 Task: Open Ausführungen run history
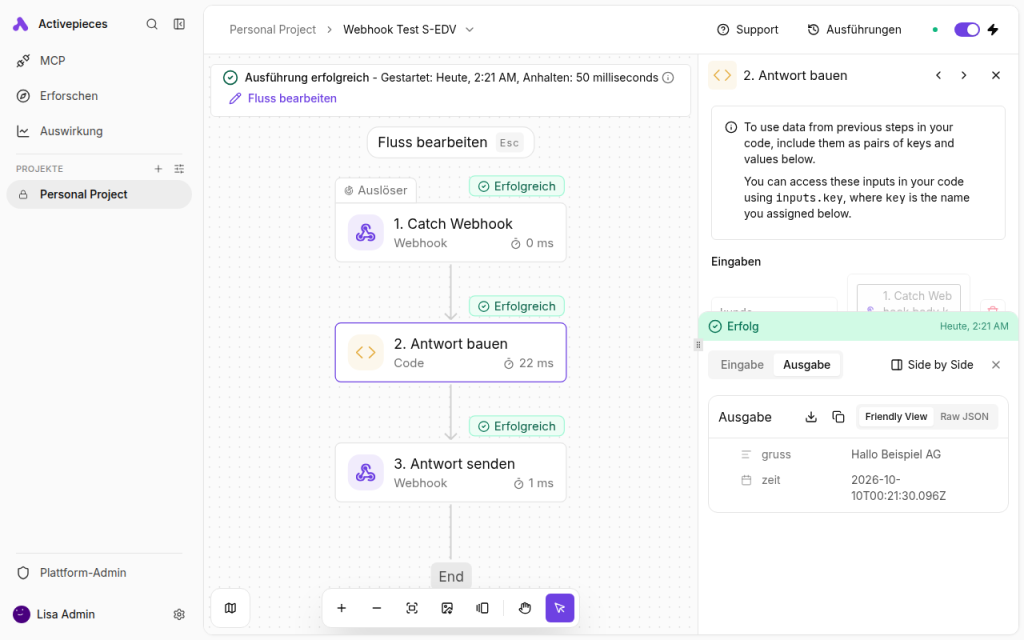pos(855,29)
